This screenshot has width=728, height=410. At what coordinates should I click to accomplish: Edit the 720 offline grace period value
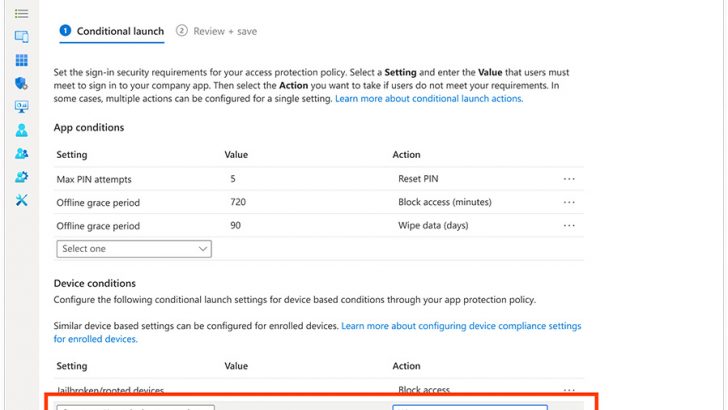[300, 202]
